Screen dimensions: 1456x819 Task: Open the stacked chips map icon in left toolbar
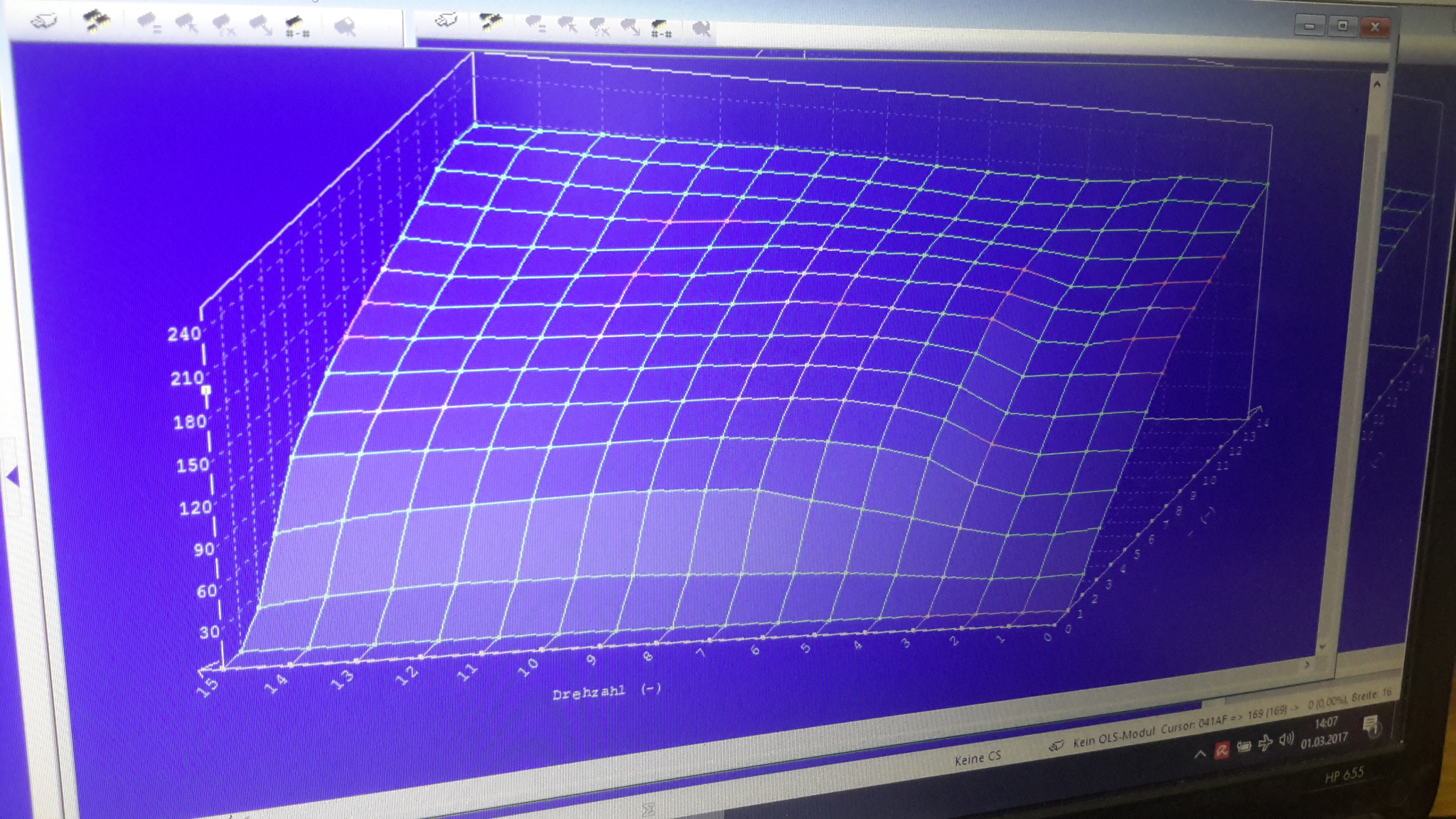tap(97, 21)
